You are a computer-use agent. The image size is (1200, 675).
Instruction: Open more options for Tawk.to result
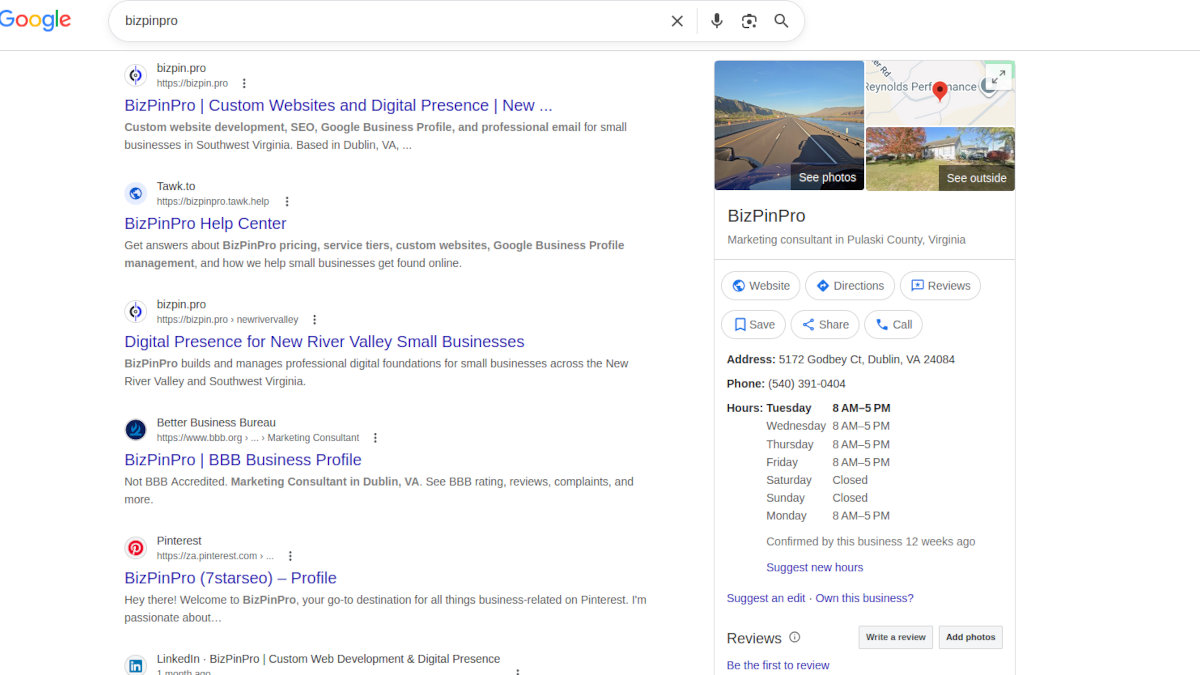point(287,202)
